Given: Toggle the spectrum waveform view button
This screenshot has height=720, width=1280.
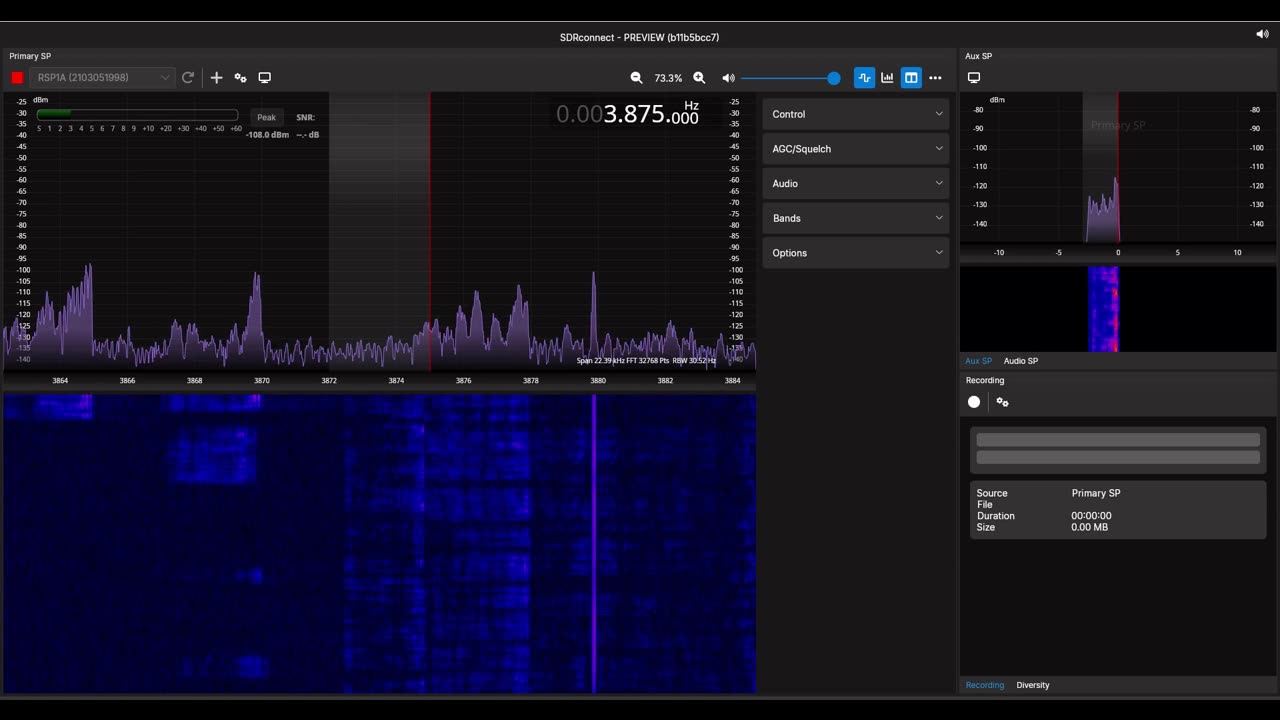Looking at the screenshot, I should point(864,78).
